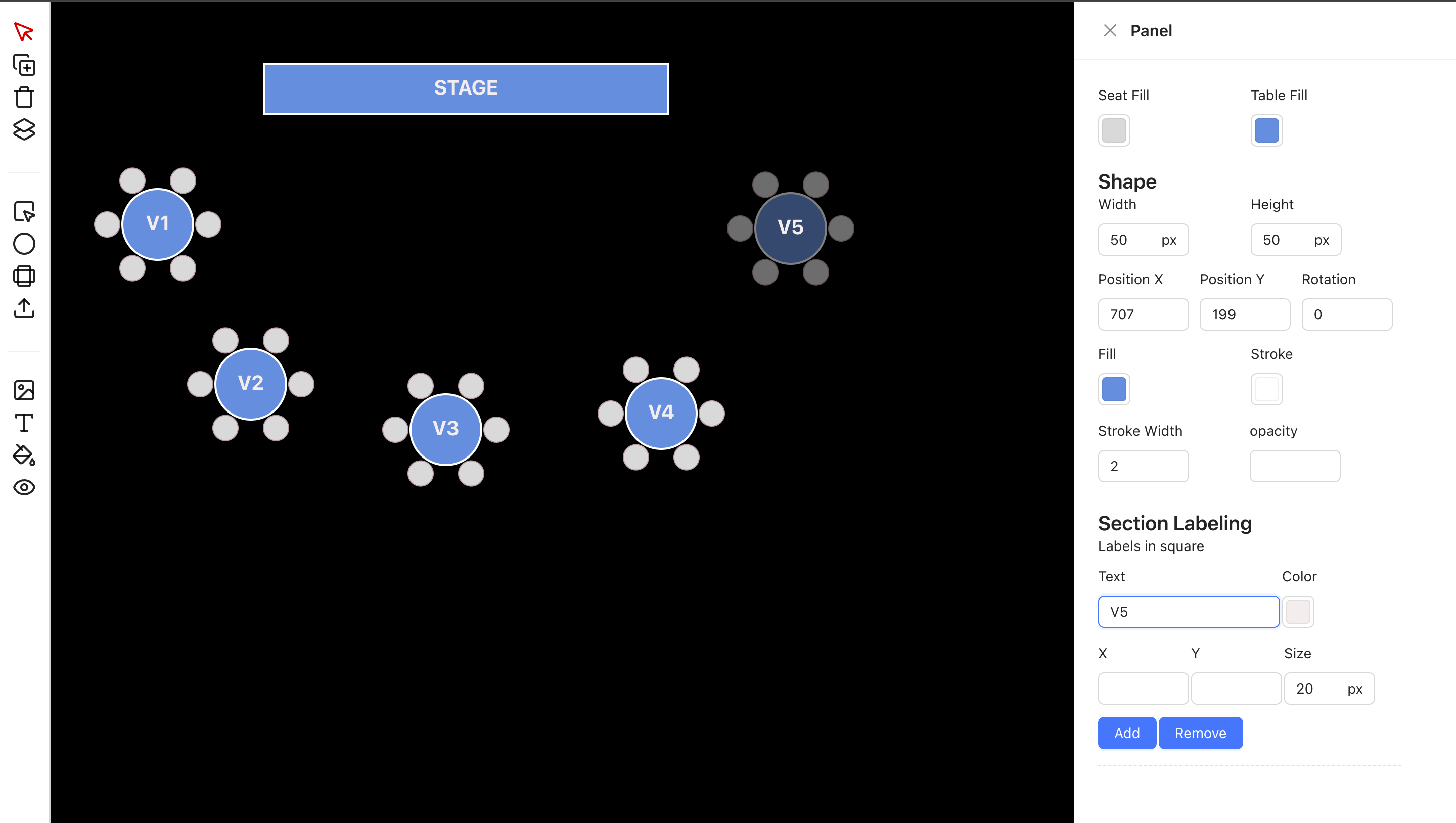Click the trash delete icon
1456x823 pixels.
pyautogui.click(x=24, y=97)
